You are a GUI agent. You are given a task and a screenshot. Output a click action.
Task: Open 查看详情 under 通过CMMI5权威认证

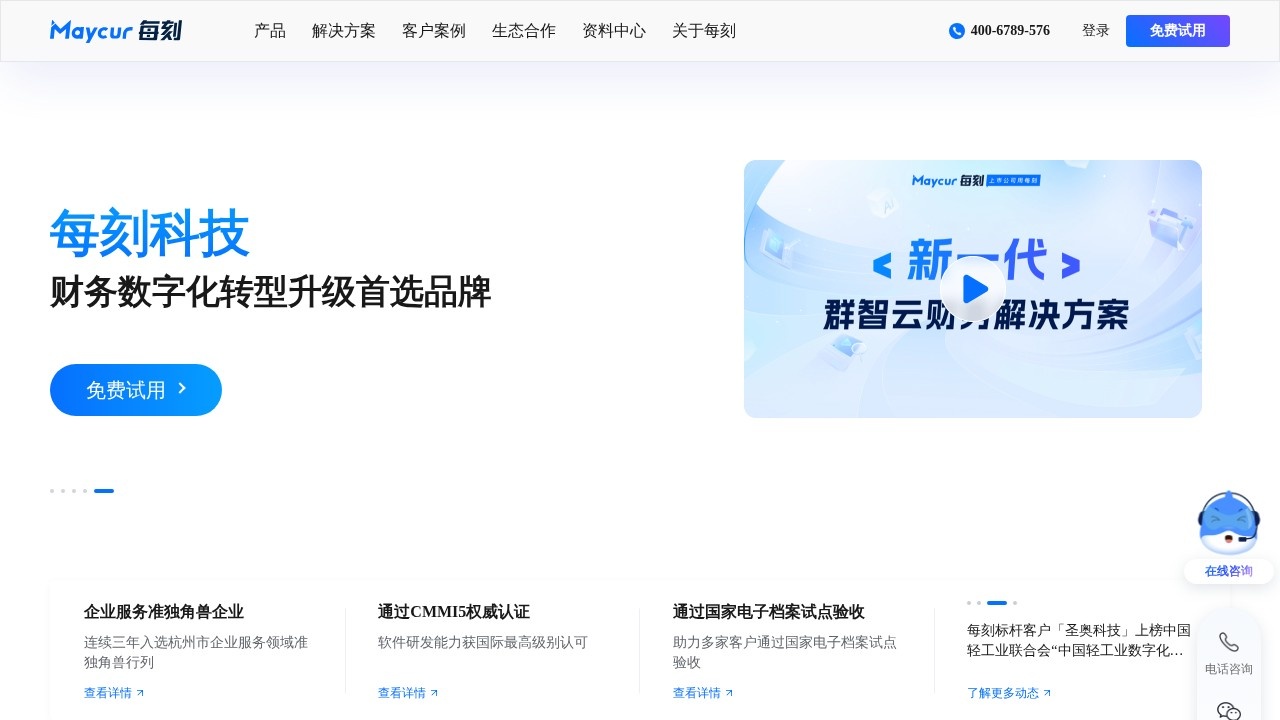coord(402,693)
